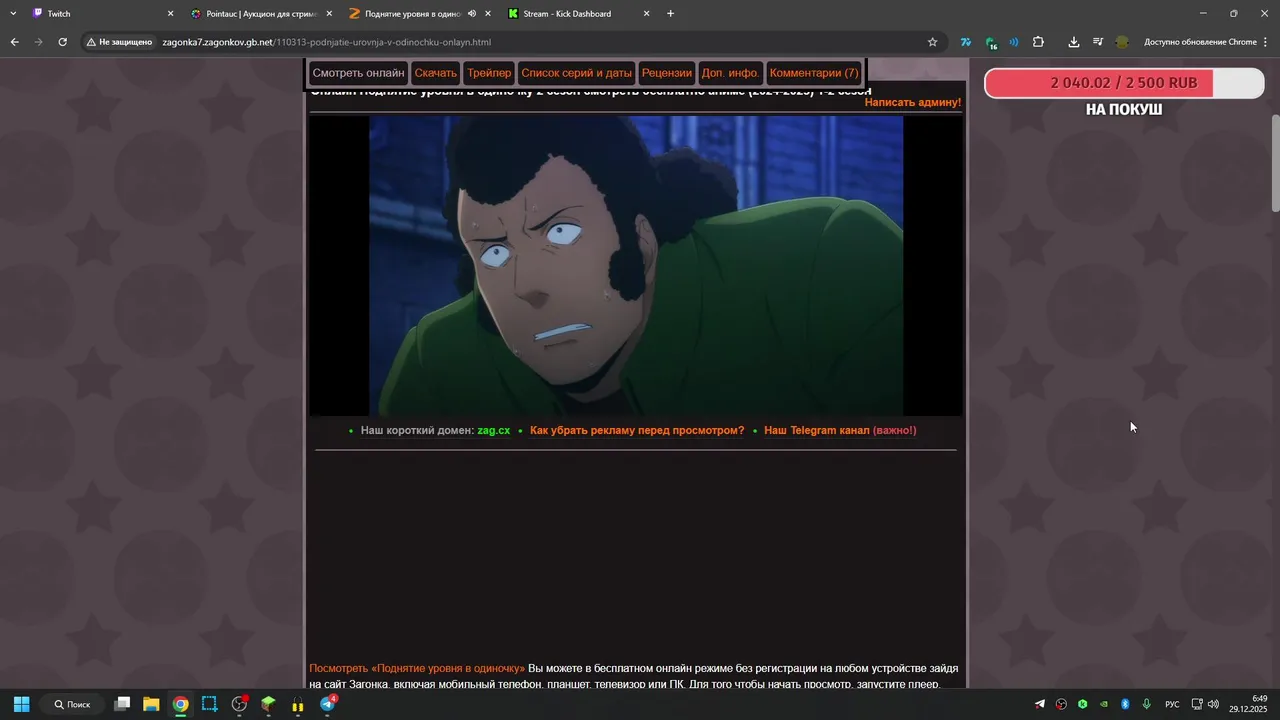Open the clock showing 6:49
This screenshot has width=1280, height=720.
(x=1248, y=704)
